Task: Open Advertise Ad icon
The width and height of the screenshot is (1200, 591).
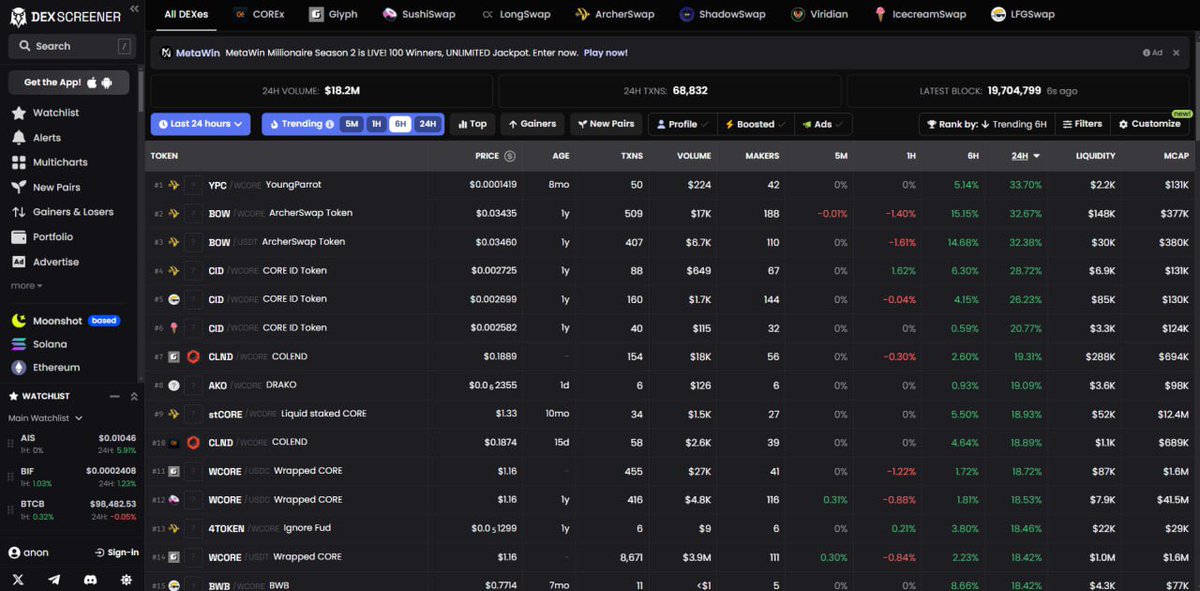Action: (19, 262)
